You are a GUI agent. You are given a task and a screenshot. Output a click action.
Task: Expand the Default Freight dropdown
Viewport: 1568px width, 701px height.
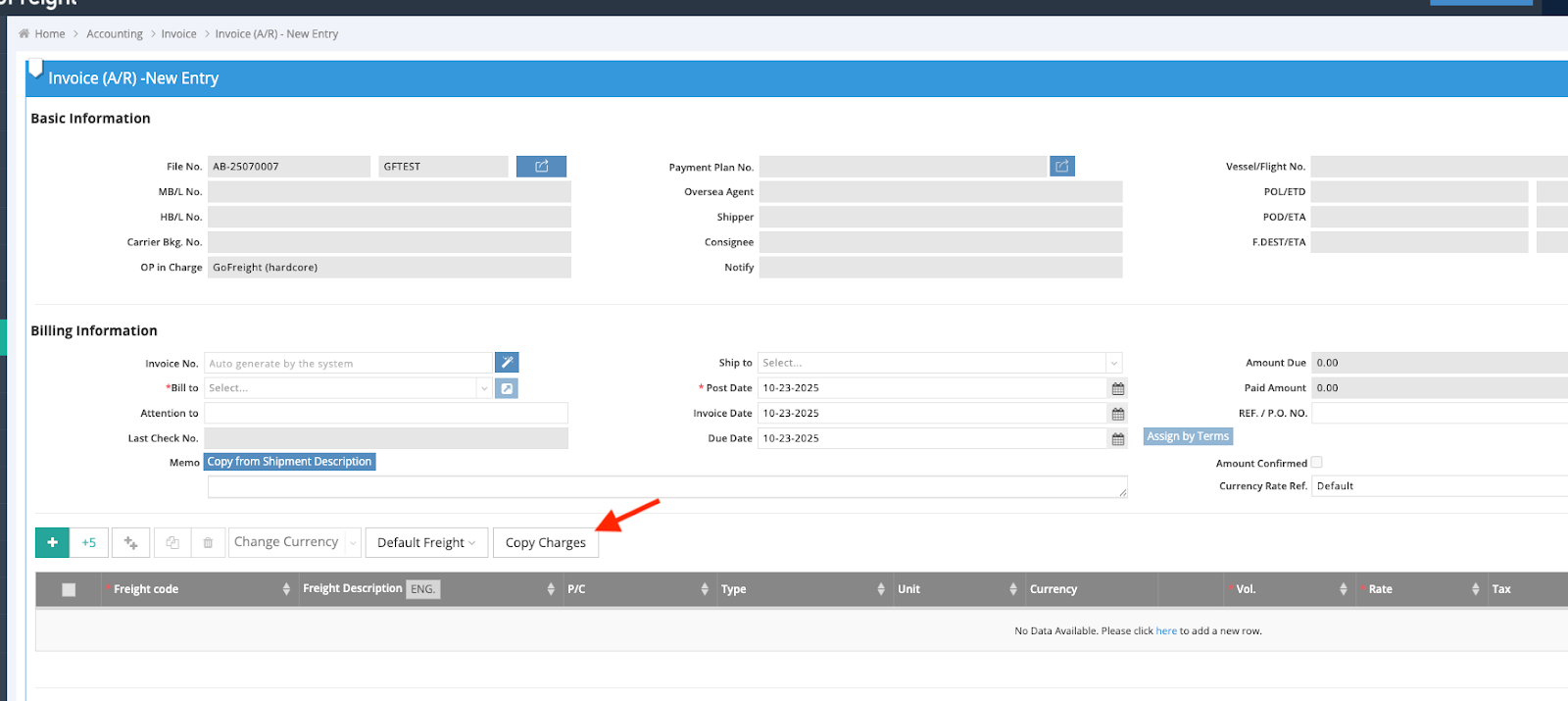(x=426, y=542)
